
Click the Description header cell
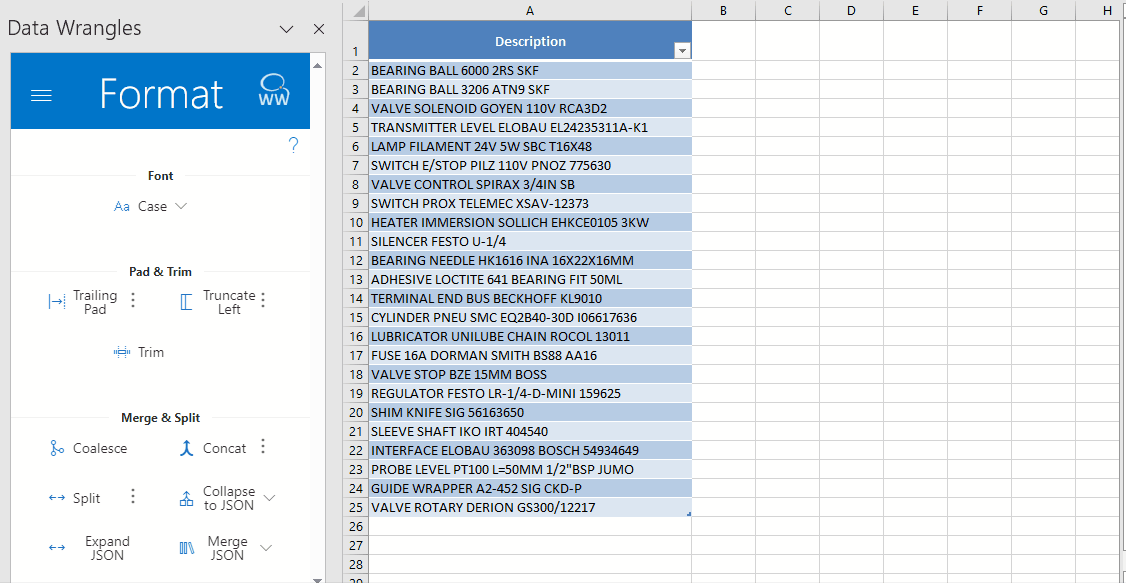click(x=530, y=41)
